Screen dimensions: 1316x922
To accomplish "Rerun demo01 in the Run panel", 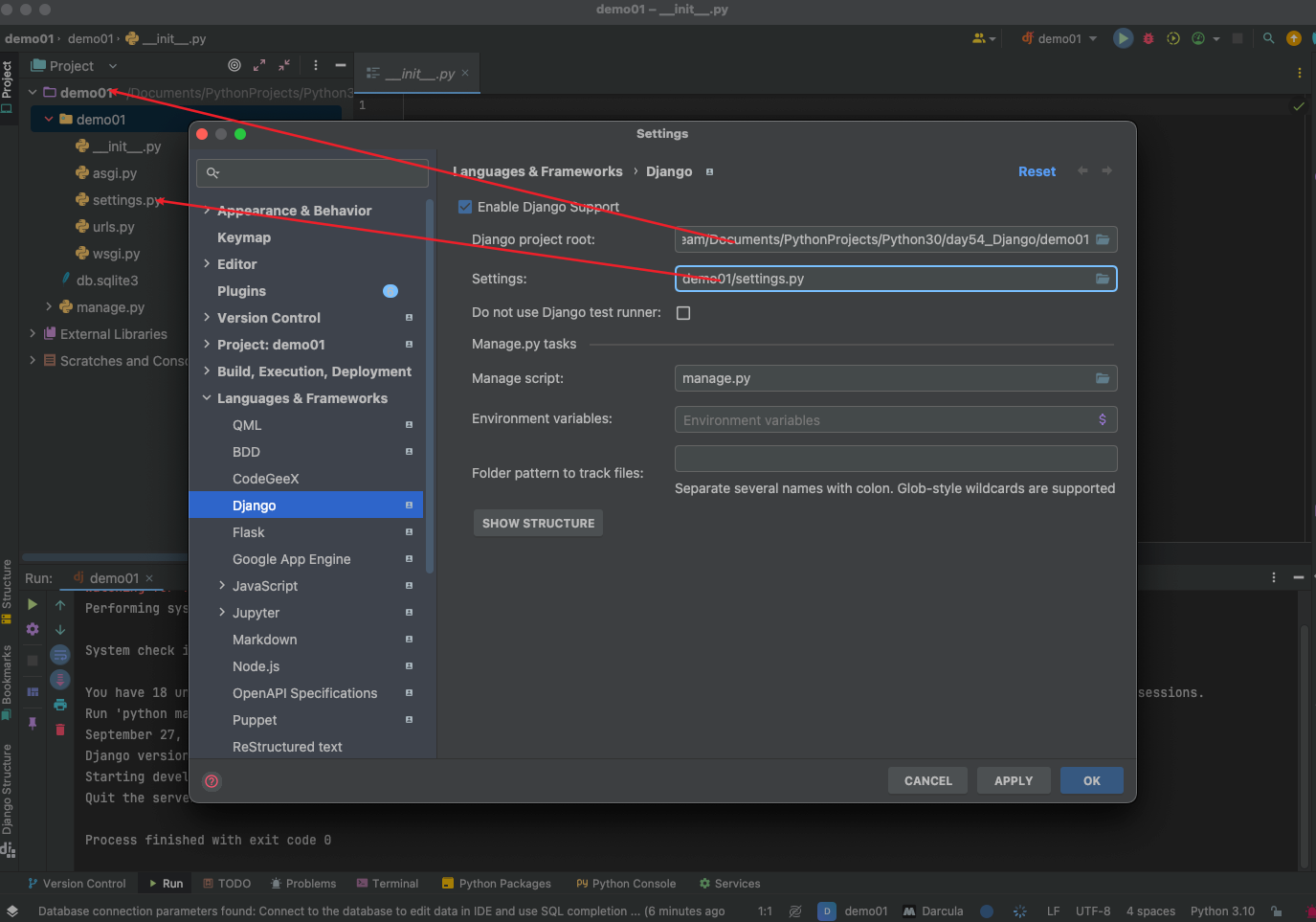I will [33, 604].
